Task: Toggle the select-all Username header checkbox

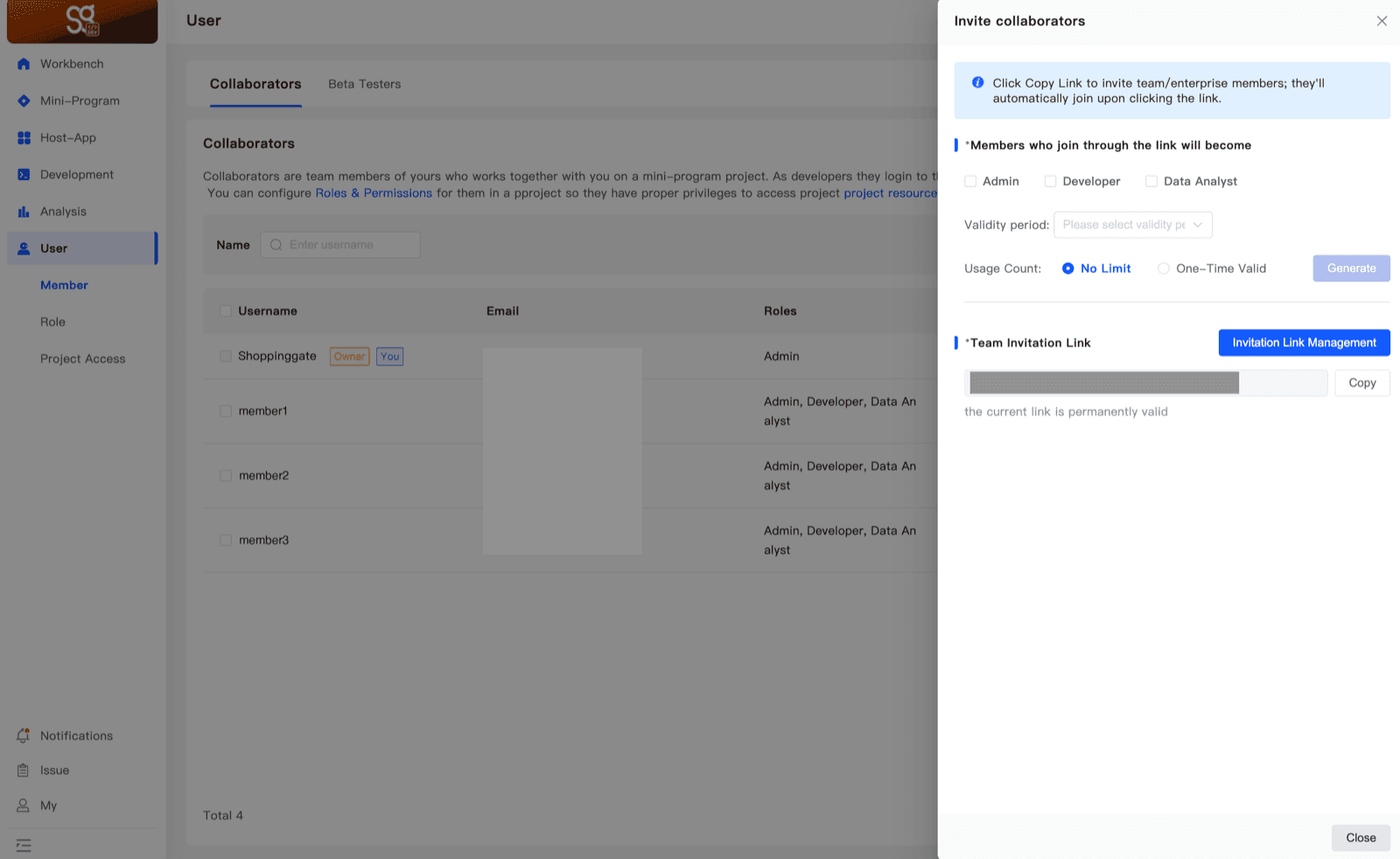Action: (x=226, y=311)
